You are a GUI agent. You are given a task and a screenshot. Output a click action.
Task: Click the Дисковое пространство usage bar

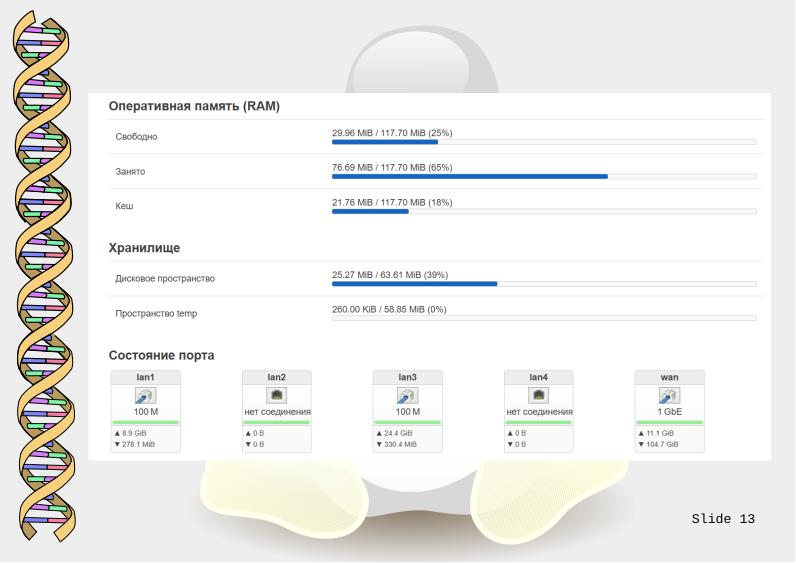click(x=543, y=283)
